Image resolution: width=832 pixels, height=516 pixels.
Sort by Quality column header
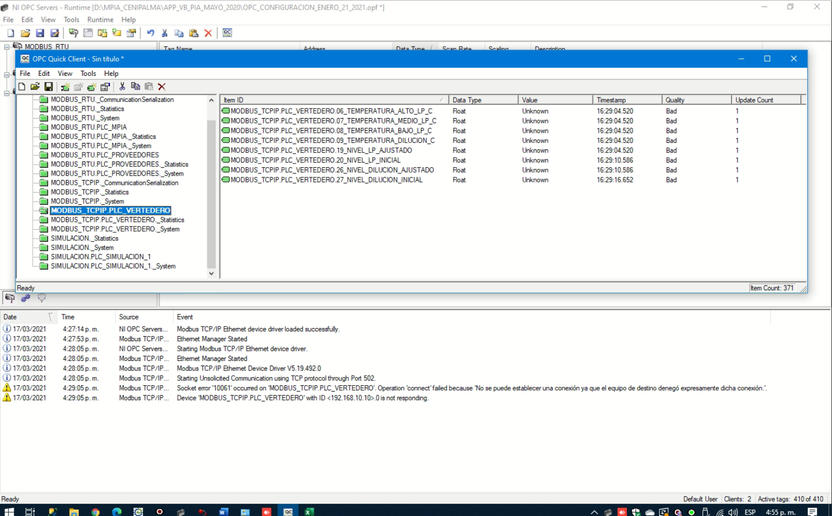click(696, 100)
